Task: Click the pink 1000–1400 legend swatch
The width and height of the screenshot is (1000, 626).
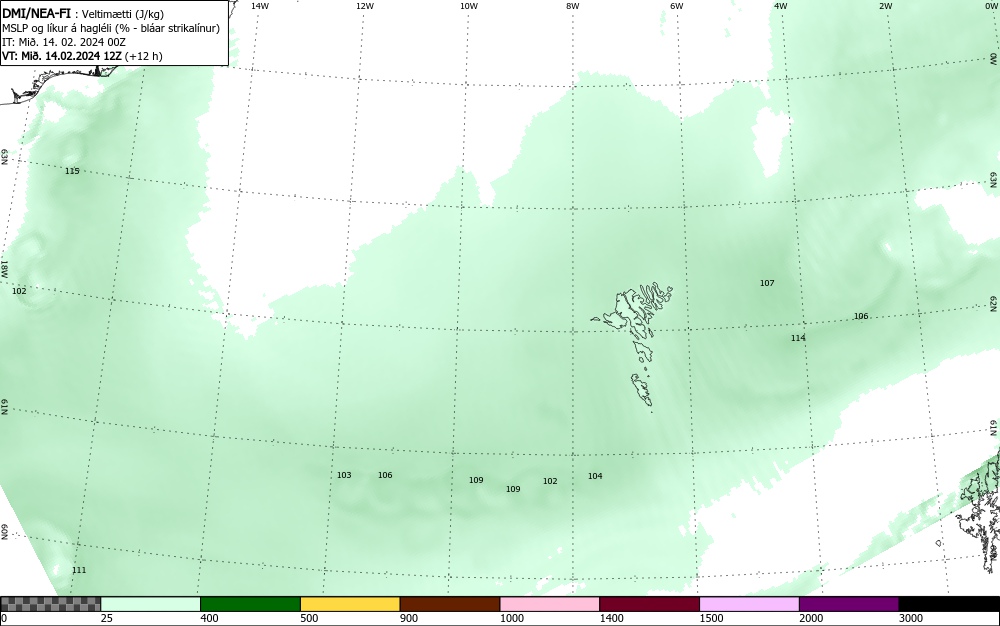Action: (550, 604)
